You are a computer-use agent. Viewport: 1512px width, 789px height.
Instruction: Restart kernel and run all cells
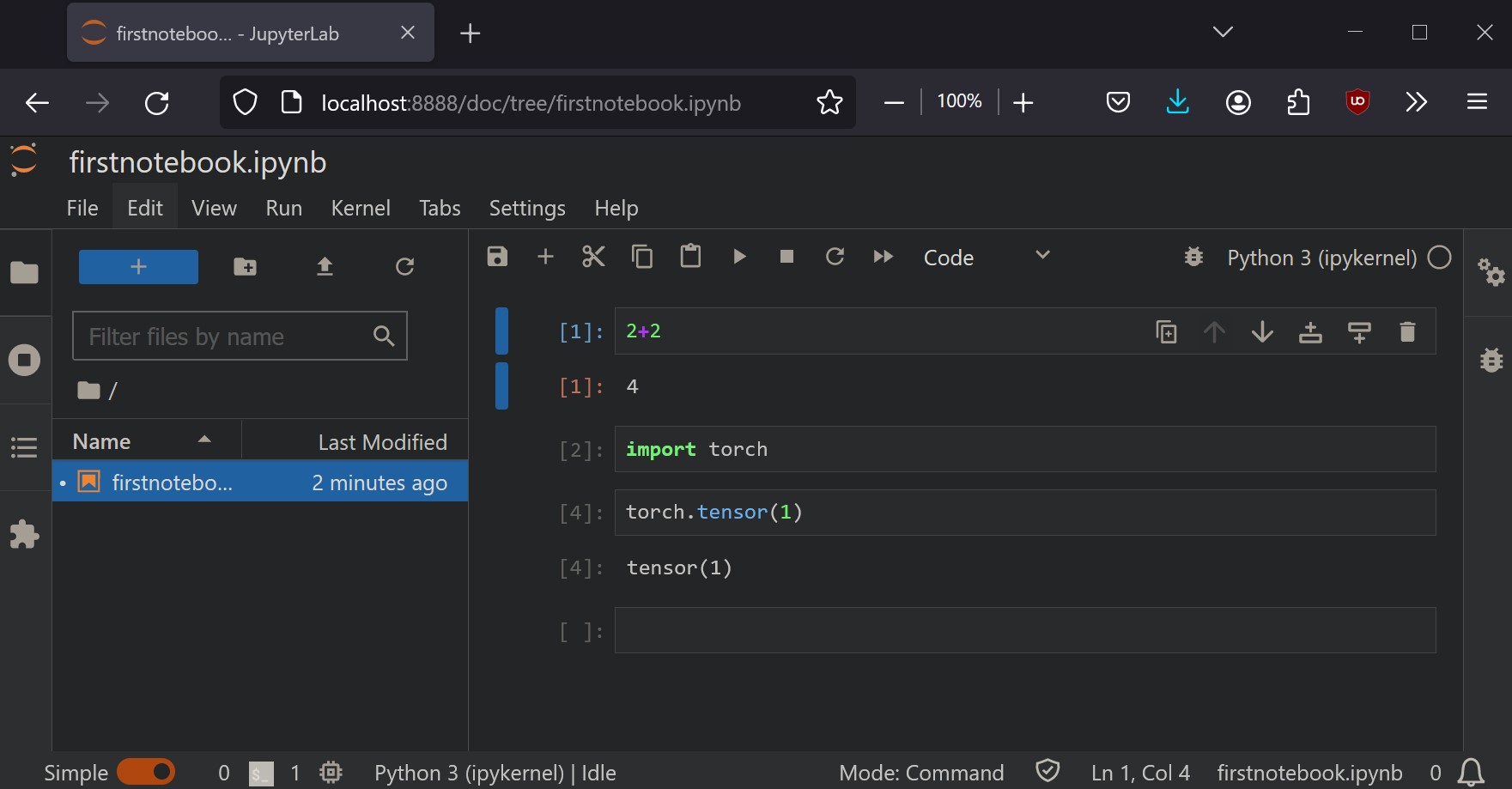coord(883,257)
